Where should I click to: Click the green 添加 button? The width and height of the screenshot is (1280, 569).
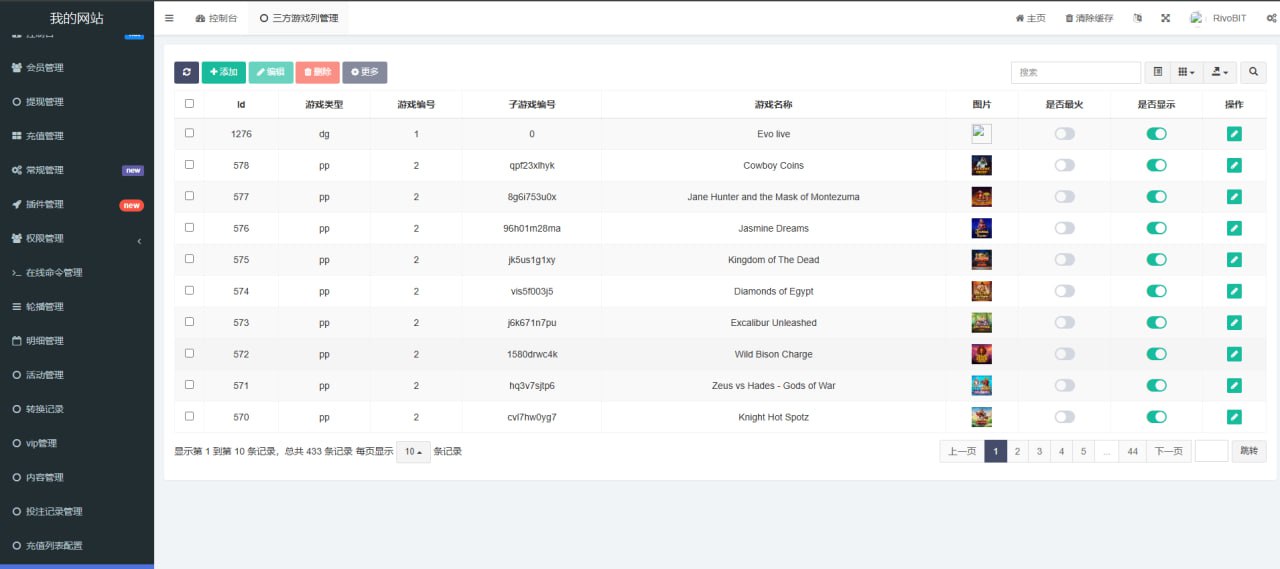pos(224,72)
